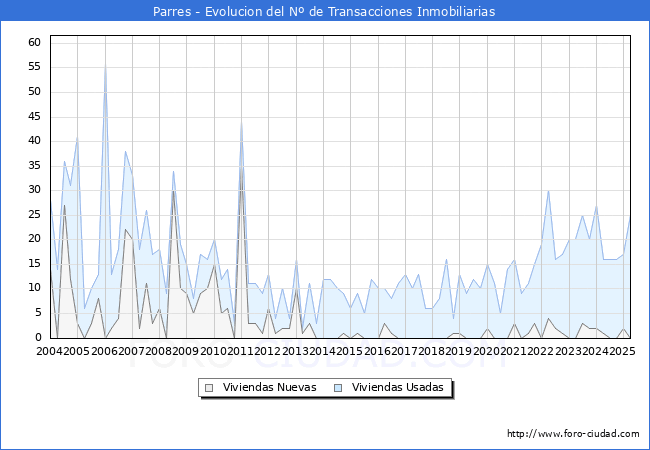Click the x-axis year label 2025
The width and height of the screenshot is (650, 450).
(623, 351)
